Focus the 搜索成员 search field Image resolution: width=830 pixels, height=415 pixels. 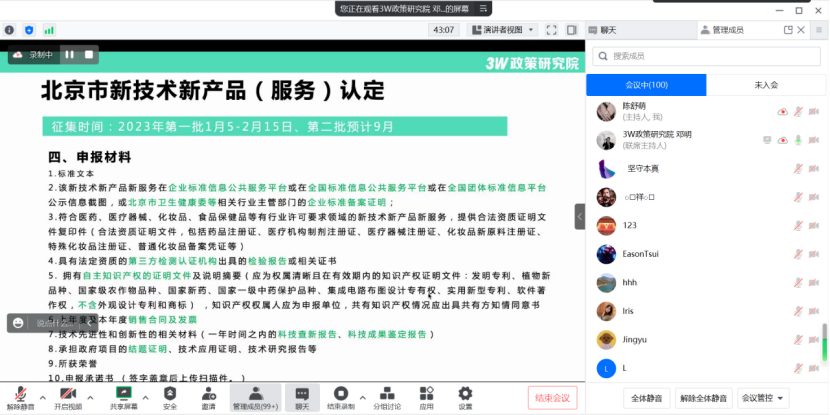coord(706,56)
